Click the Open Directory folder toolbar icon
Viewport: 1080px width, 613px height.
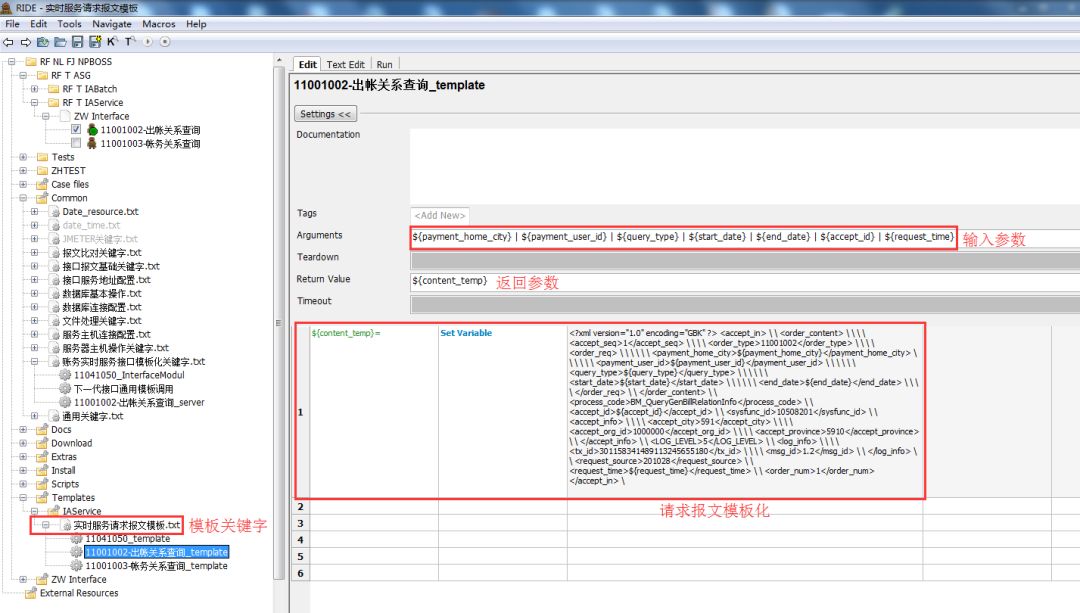point(60,42)
